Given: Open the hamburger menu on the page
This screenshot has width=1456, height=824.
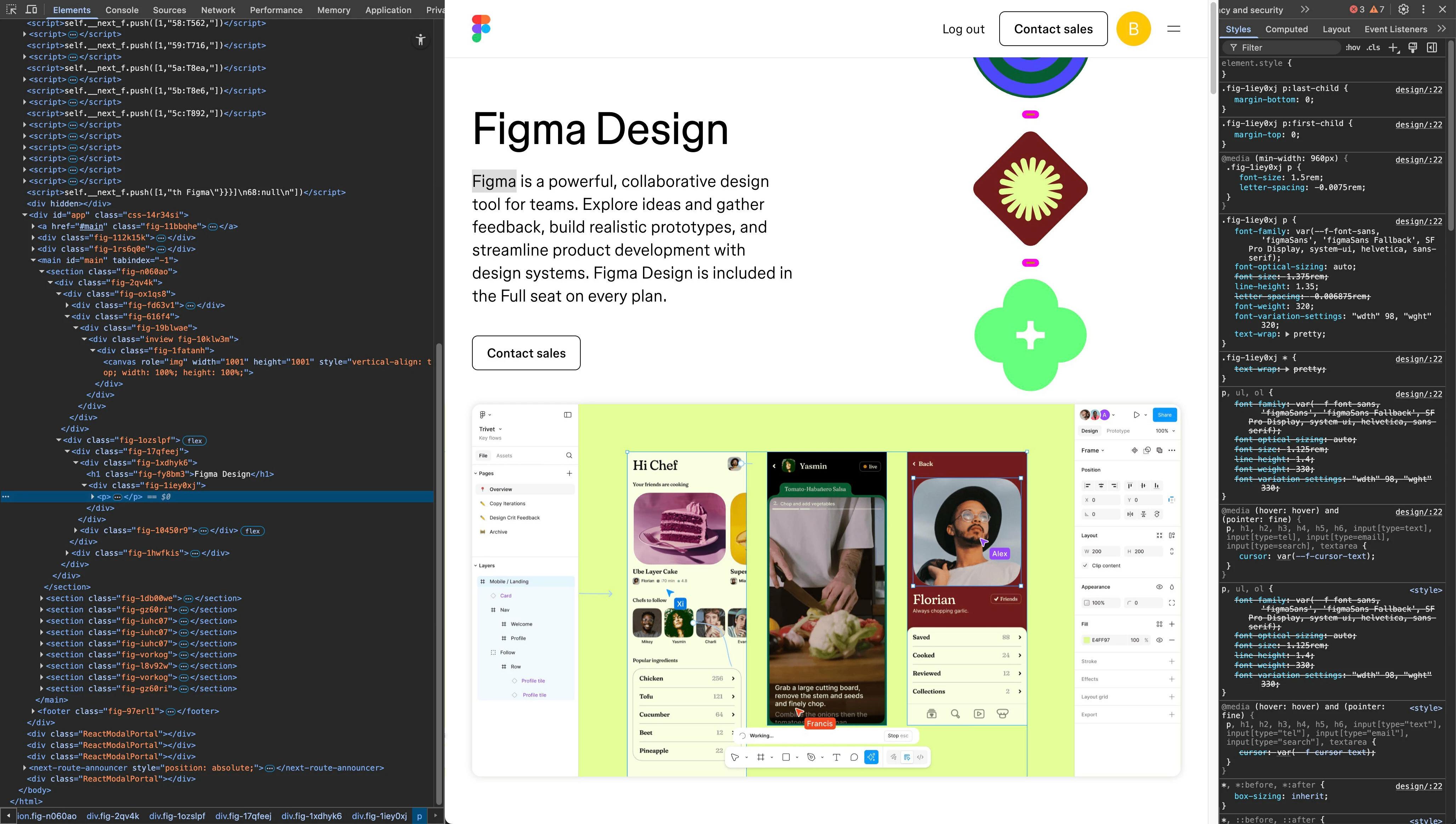Looking at the screenshot, I should coord(1173,29).
